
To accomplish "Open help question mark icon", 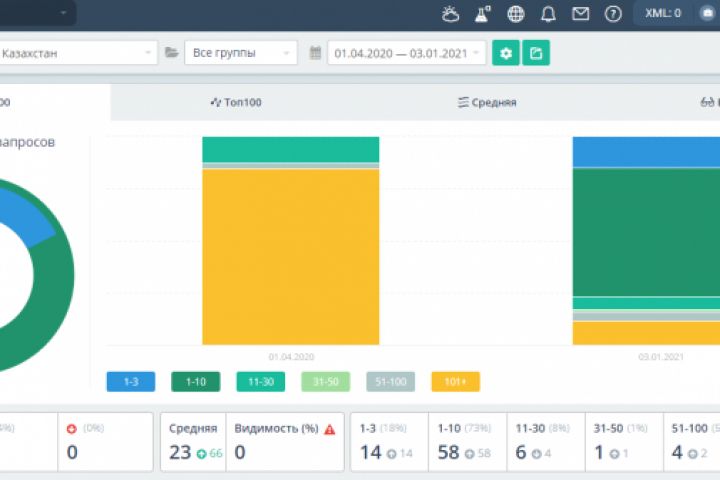I will [x=613, y=14].
